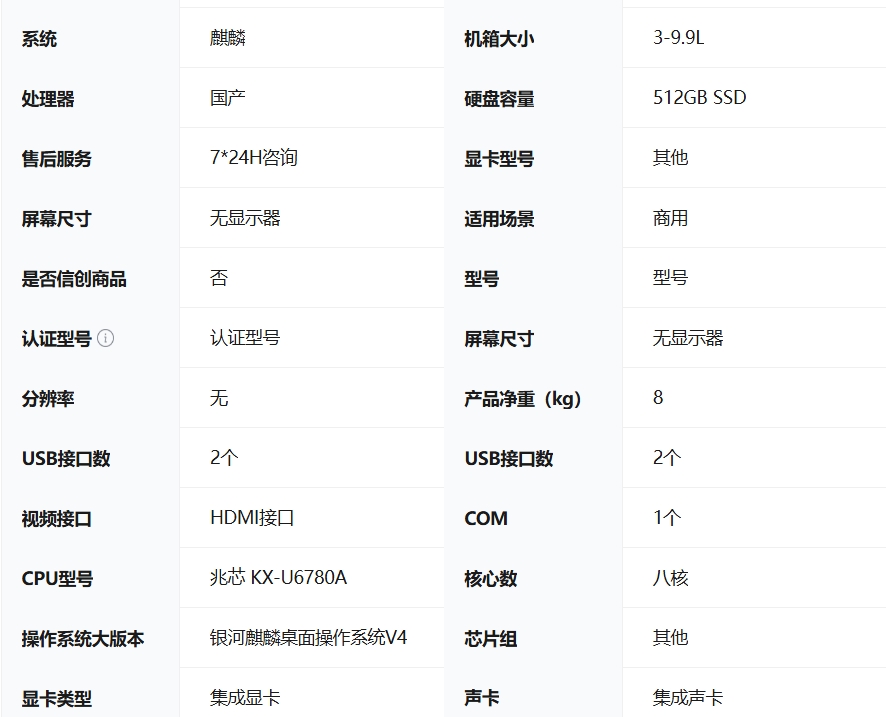Viewport: 886px width, 717px height.
Task: Select the 操作系统大版本 label
Action: click(82, 638)
